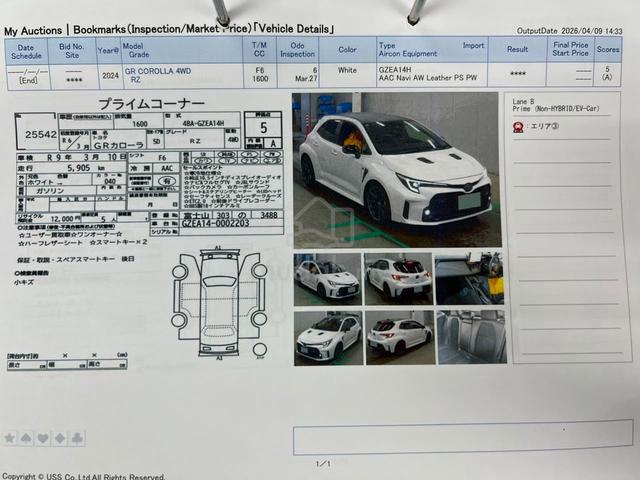
Task: Click the red rosette icon beside エリア③
Action: coord(518,127)
